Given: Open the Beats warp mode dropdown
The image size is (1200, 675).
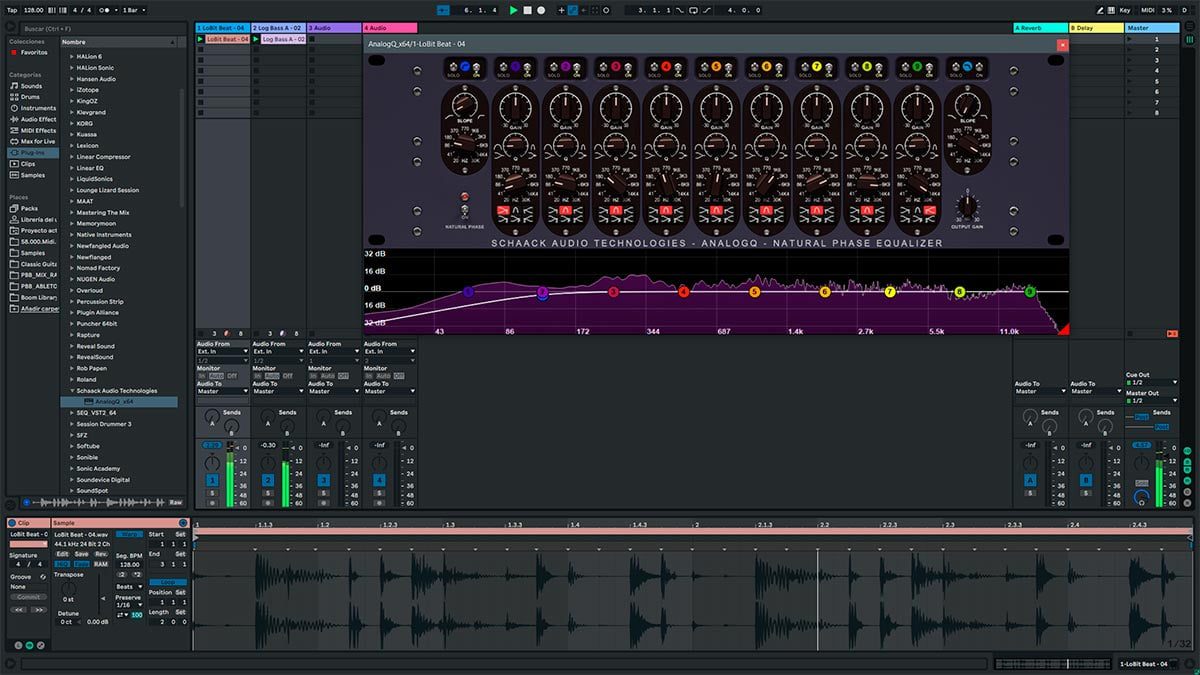Looking at the screenshot, I should [130, 587].
